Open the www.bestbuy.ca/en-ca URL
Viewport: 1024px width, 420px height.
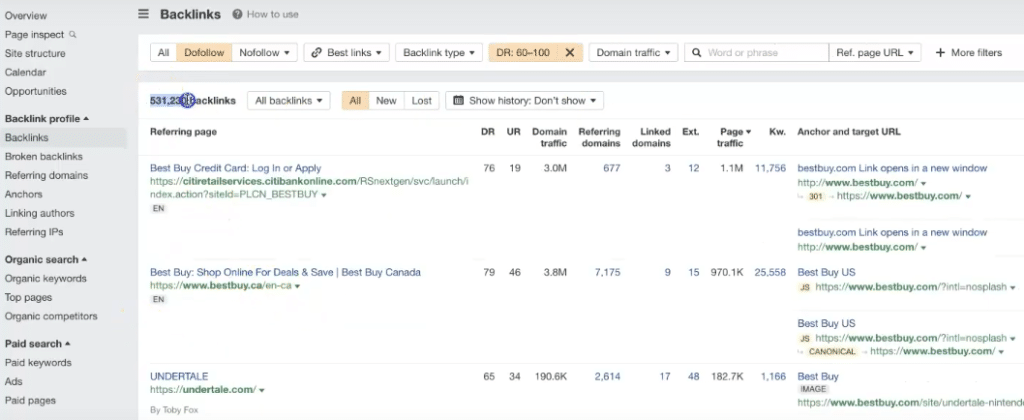(x=221, y=285)
